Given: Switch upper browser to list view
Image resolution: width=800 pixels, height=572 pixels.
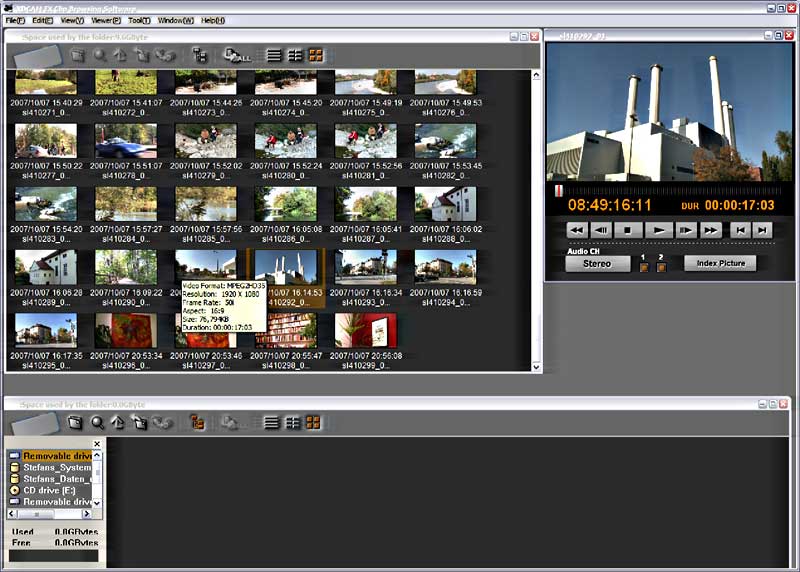Looking at the screenshot, I should click(x=271, y=56).
